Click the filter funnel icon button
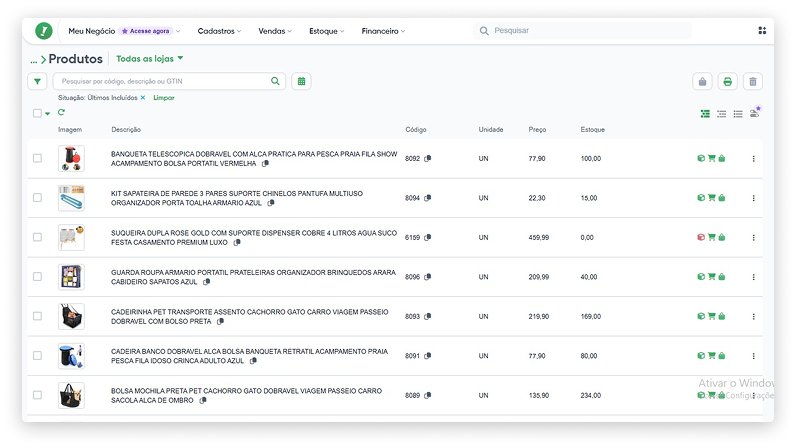Image resolution: width=796 pixels, height=448 pixels. (37, 81)
